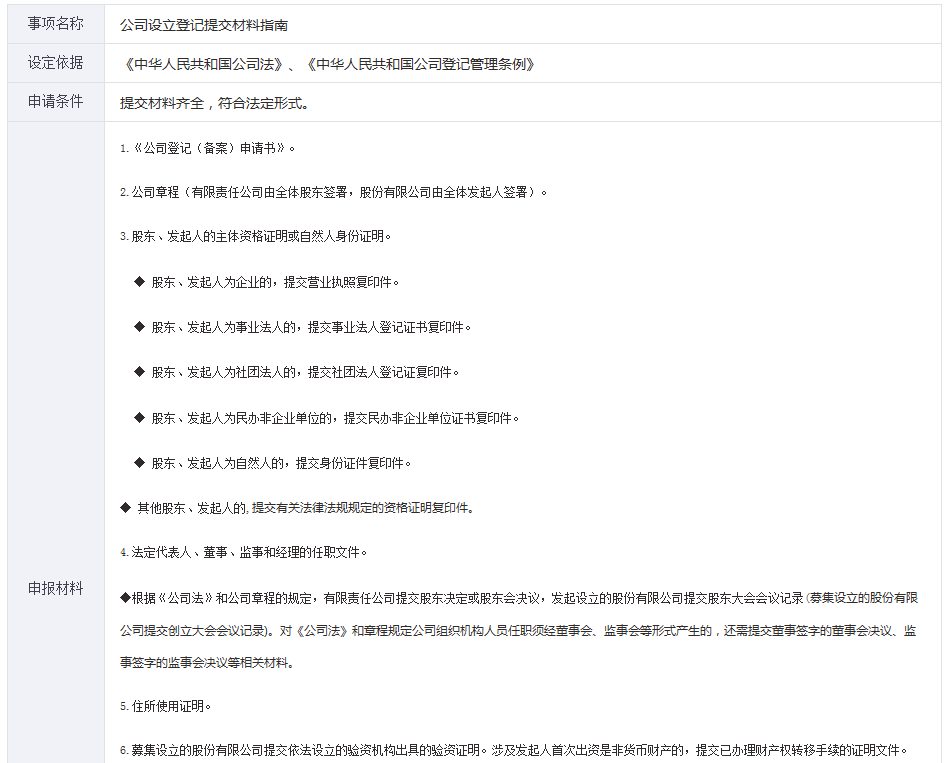Image resolution: width=947 pixels, height=763 pixels.
Task: Select the title 公司设立登记提交材料指南
Action: click(x=204, y=25)
